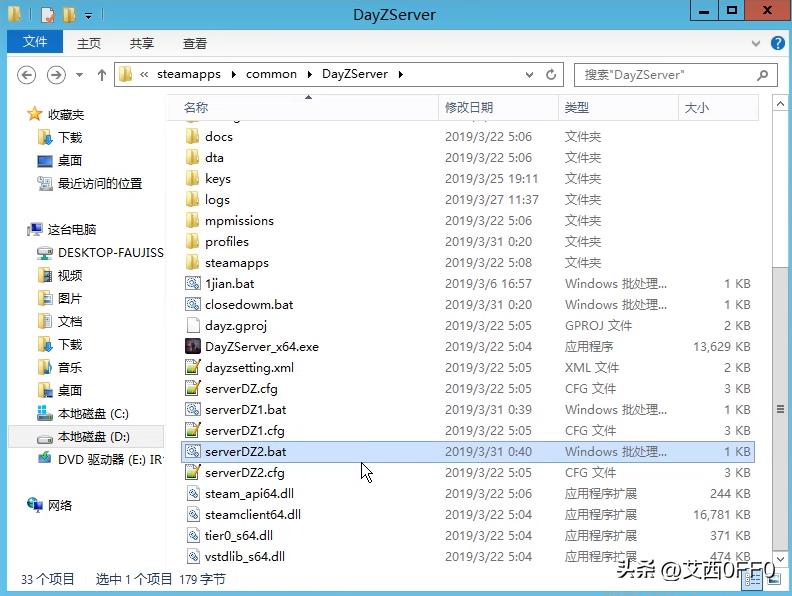Screen dimensions: 792x596
Task: Select the steamclient64.dll file icon
Action: [192, 515]
